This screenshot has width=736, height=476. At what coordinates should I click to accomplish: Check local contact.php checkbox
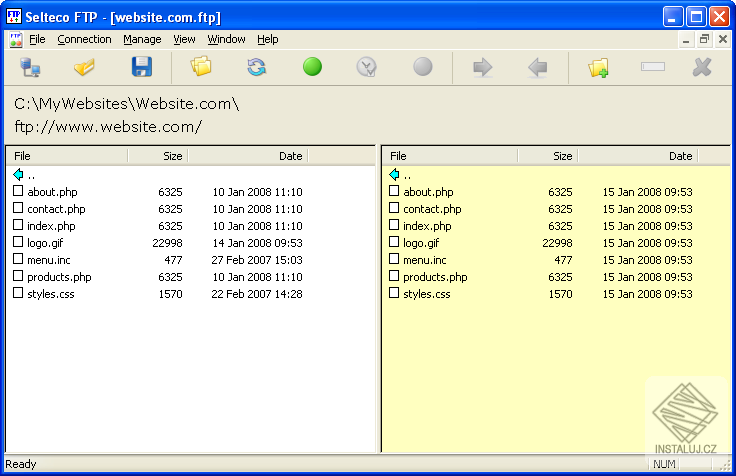point(18,207)
